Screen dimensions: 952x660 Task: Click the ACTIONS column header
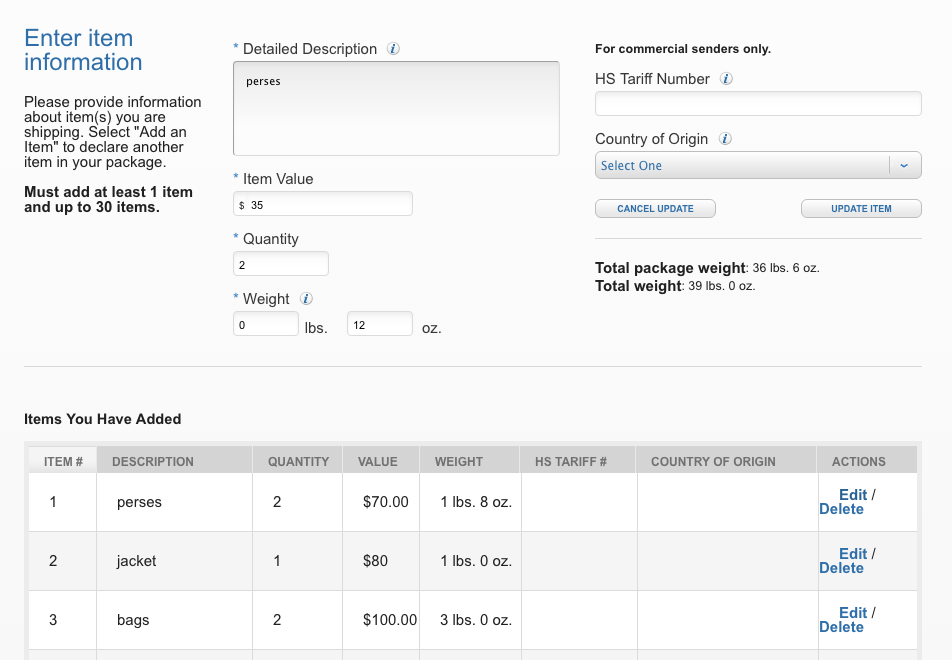point(867,461)
